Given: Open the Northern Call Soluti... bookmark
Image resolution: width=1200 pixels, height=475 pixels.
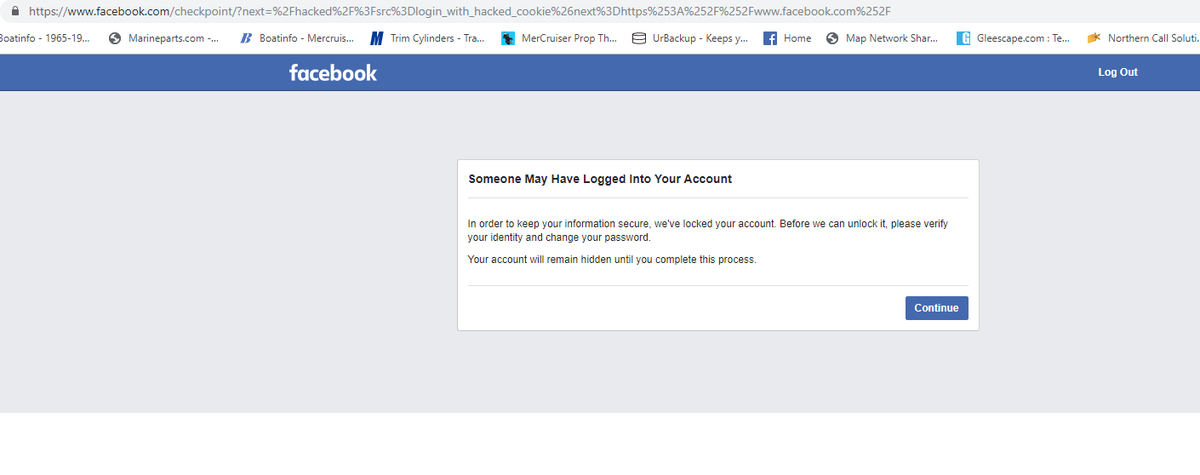Looking at the screenshot, I should coord(1143,39).
